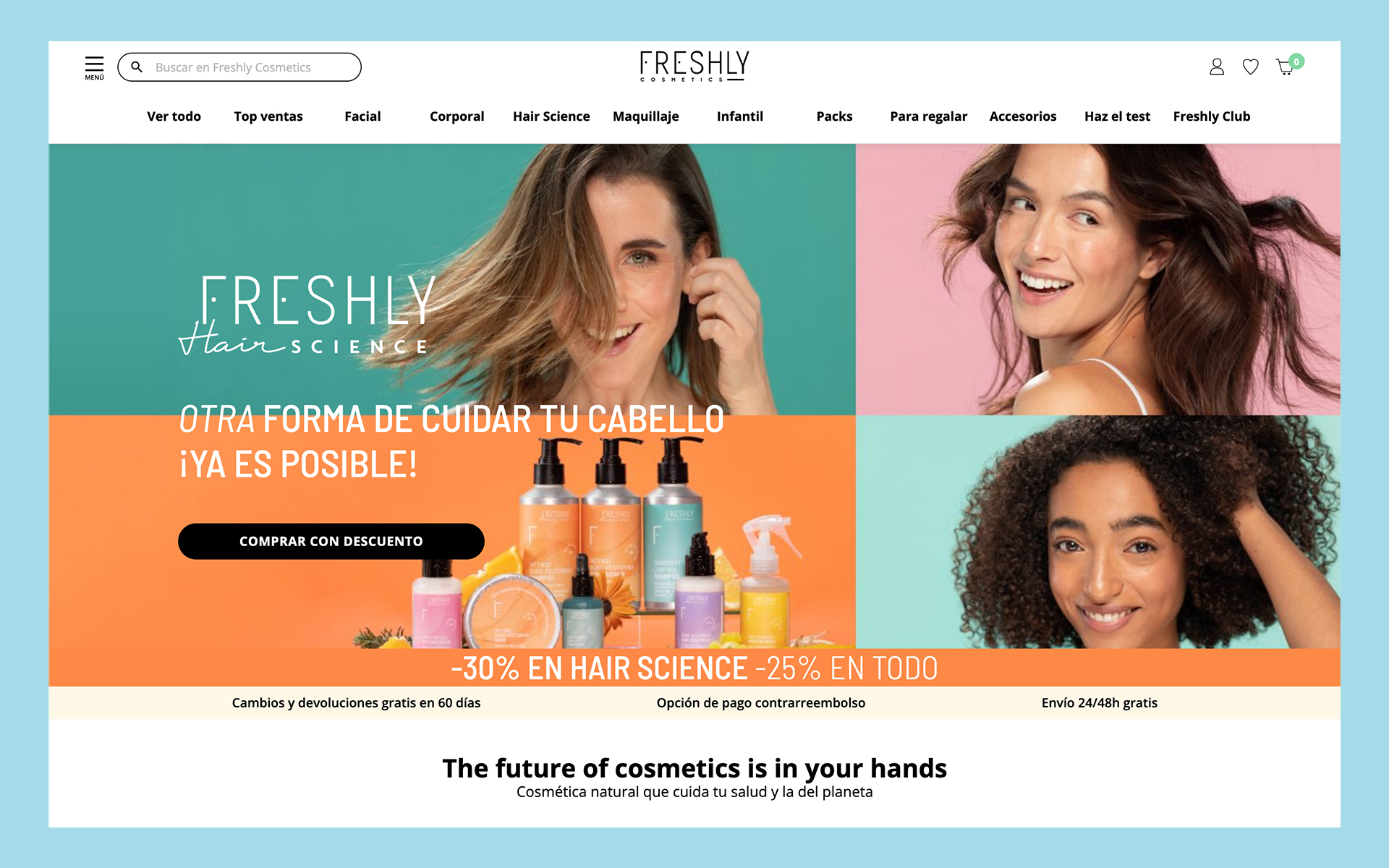Screen dimensions: 1389x868
Task: Select the Top ventas category
Action: (268, 116)
